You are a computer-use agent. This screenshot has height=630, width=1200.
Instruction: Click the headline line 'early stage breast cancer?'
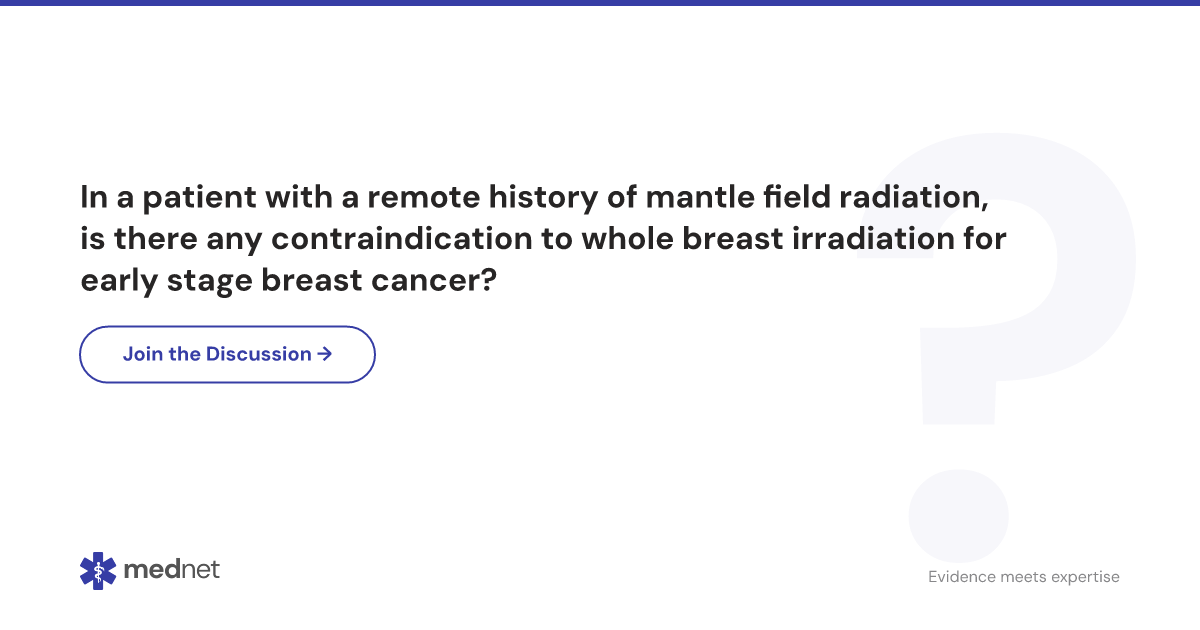[x=288, y=282]
